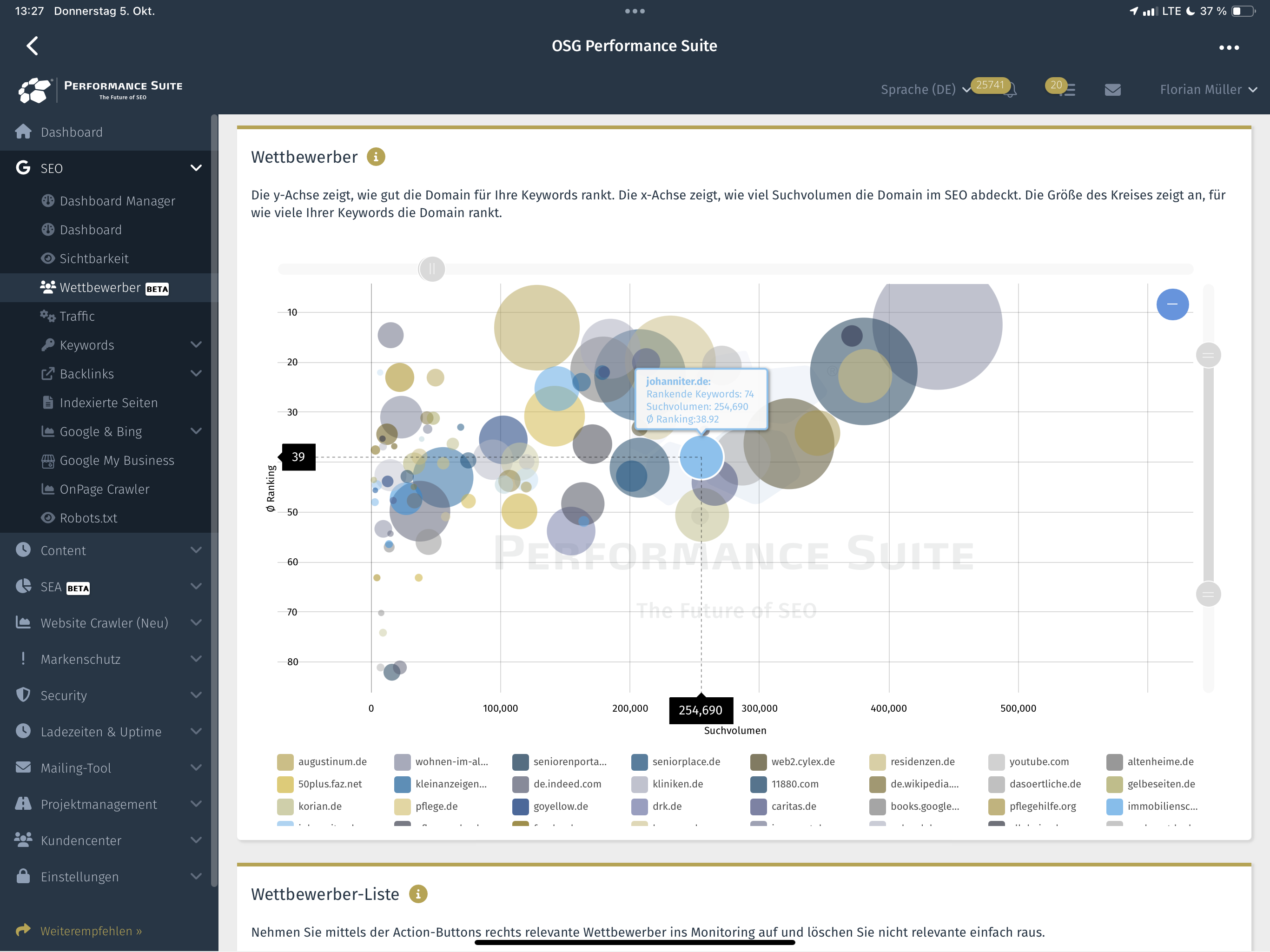1270x952 pixels.
Task: Tap the battery status indicator
Action: 1243,11
